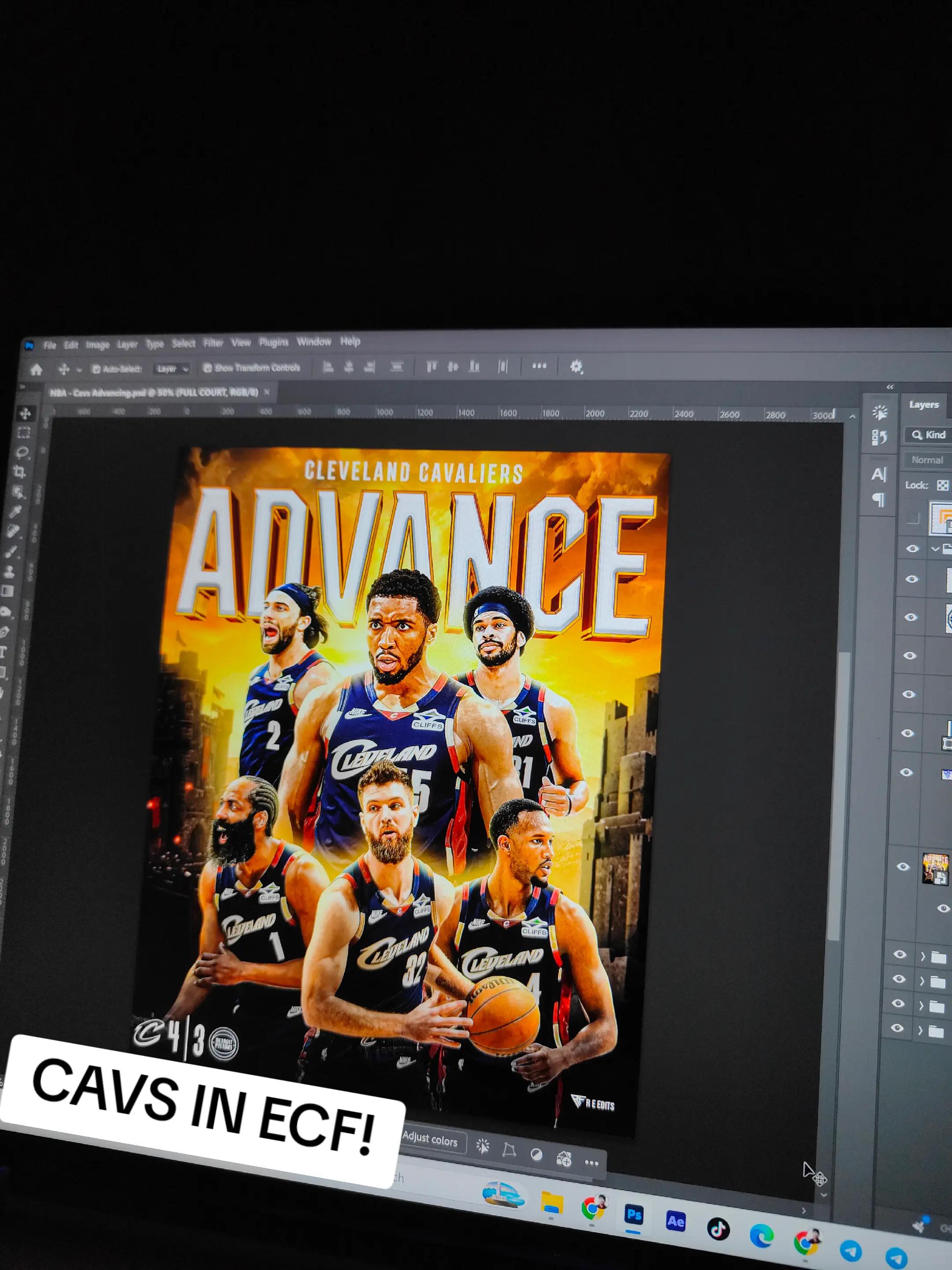952x1270 pixels.
Task: Select the top layer's orange thumbnail
Action: coord(941,518)
